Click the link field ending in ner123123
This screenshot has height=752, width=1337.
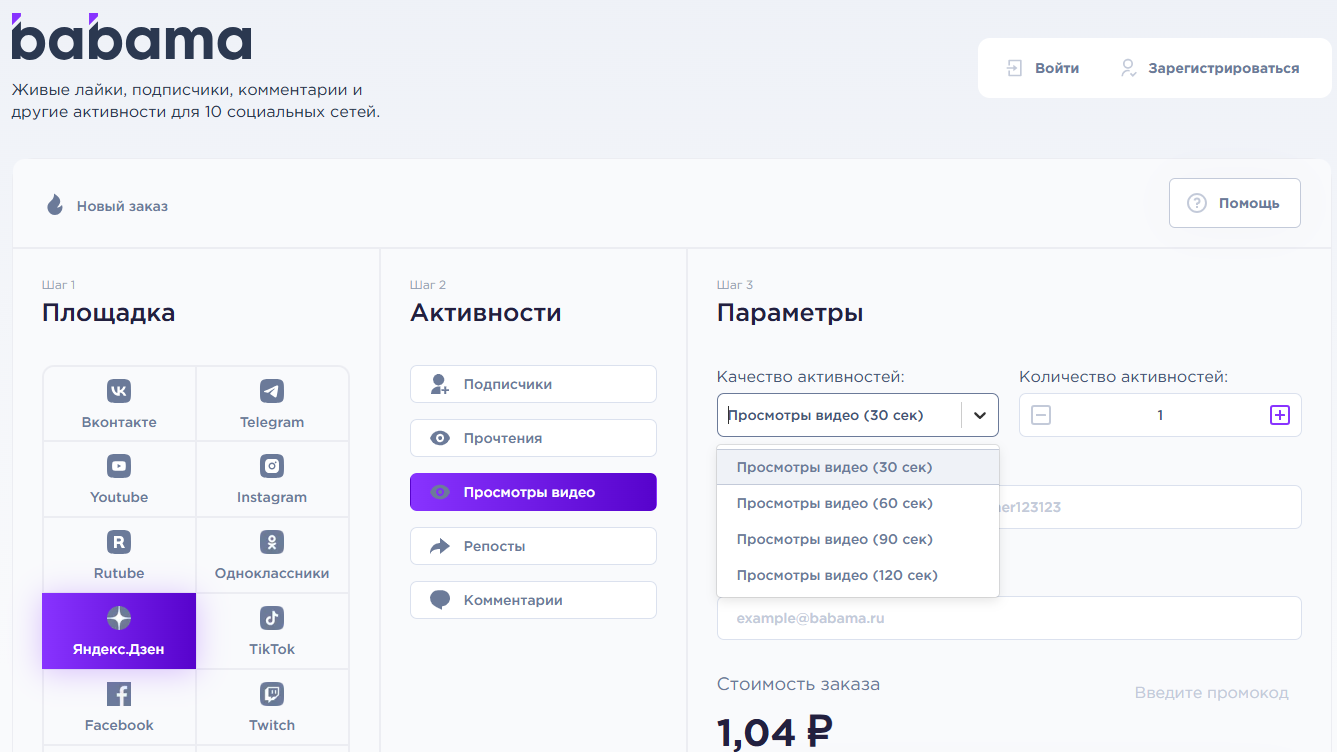click(x=1150, y=507)
